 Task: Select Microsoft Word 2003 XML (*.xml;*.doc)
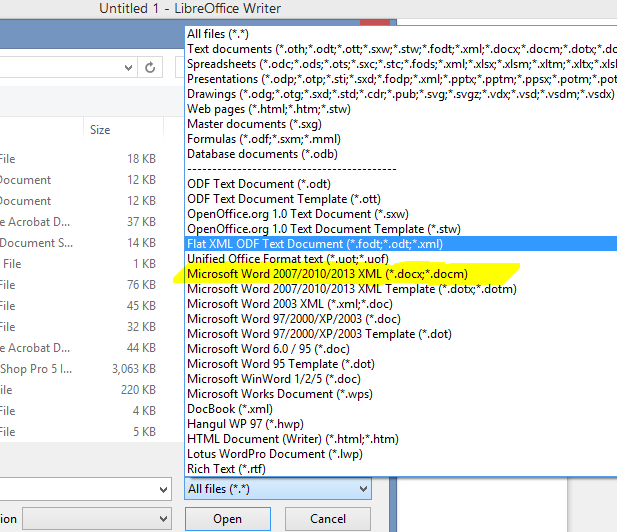tap(401, 303)
